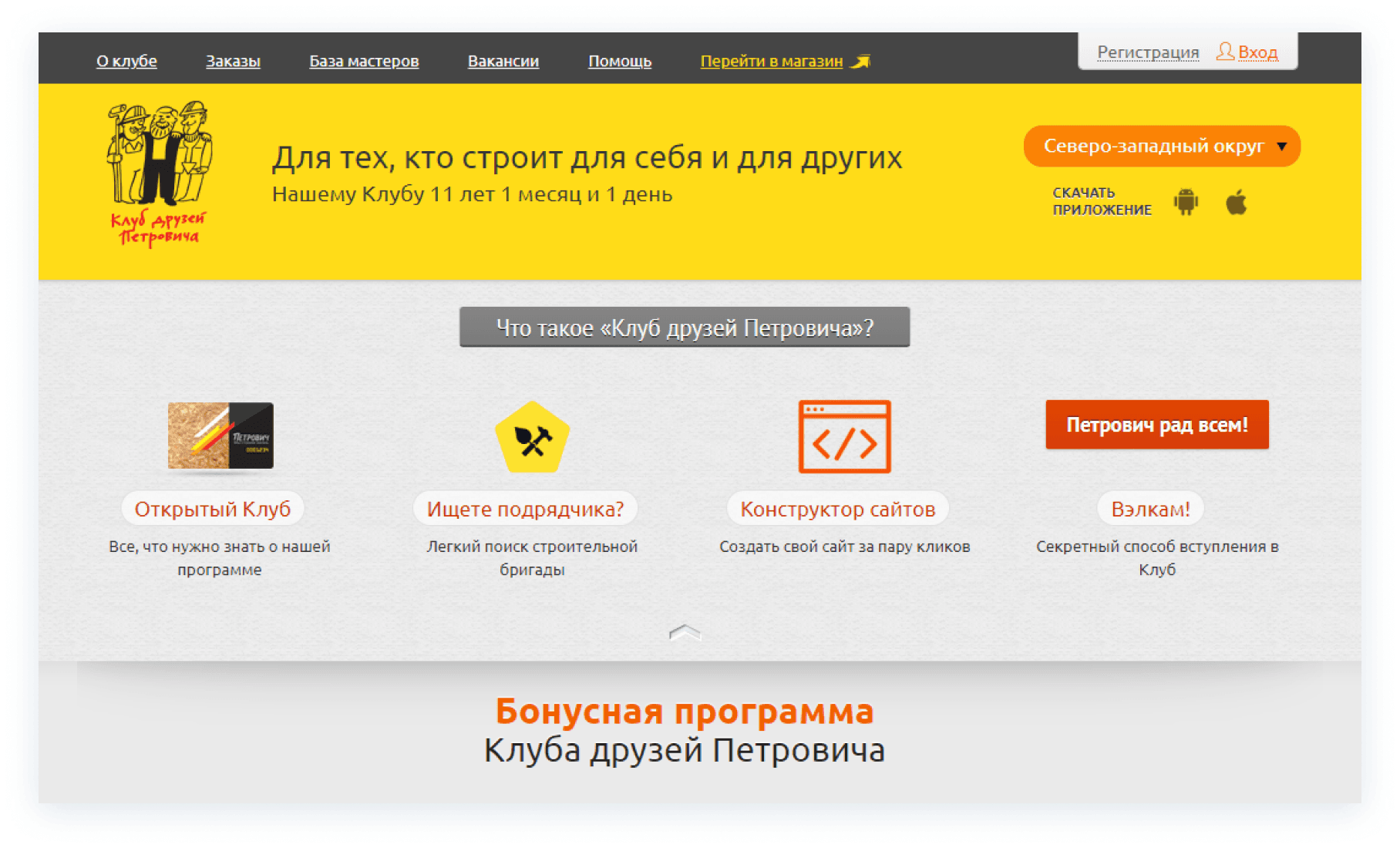This screenshot has width=1400, height=848.
Task: Click the orange code window icon
Action: click(x=844, y=436)
